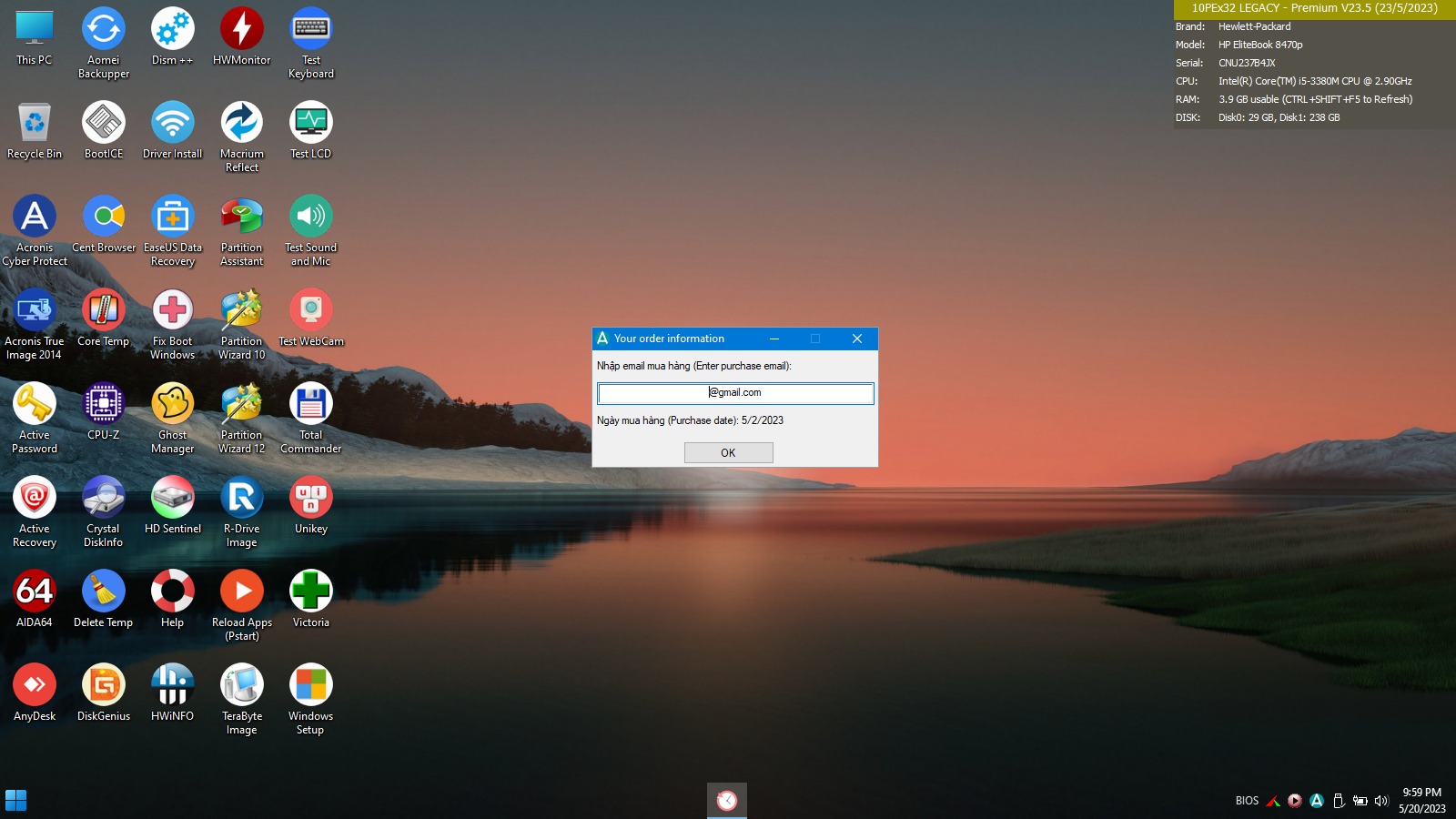1456x819 pixels.
Task: Open the Core Temp shortcut
Action: [104, 311]
